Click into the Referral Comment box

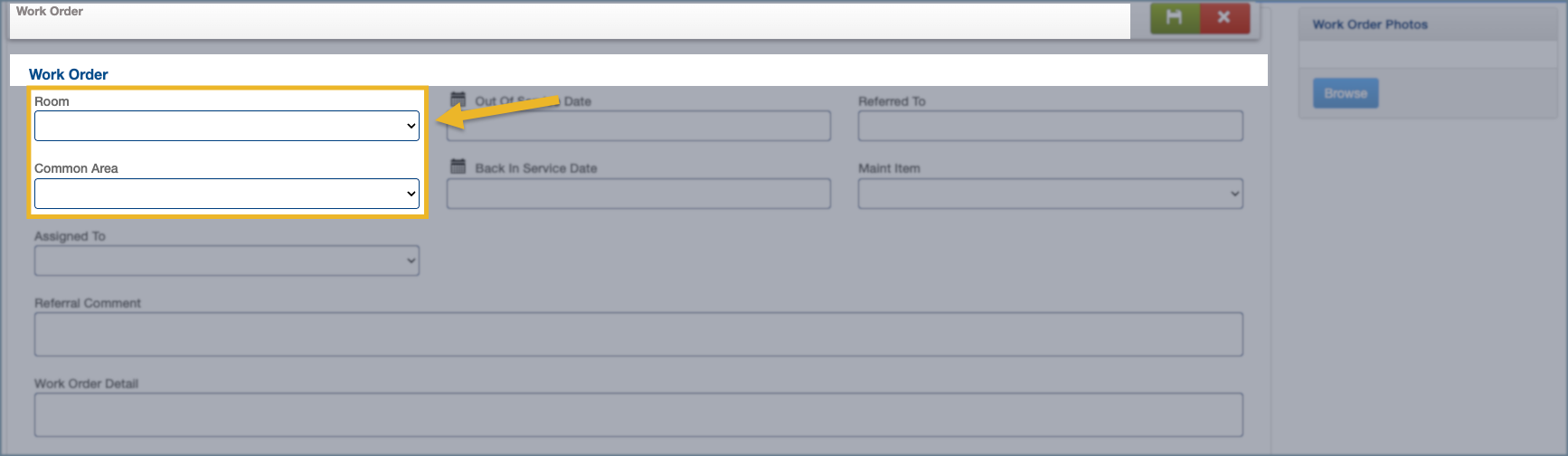coord(638,334)
